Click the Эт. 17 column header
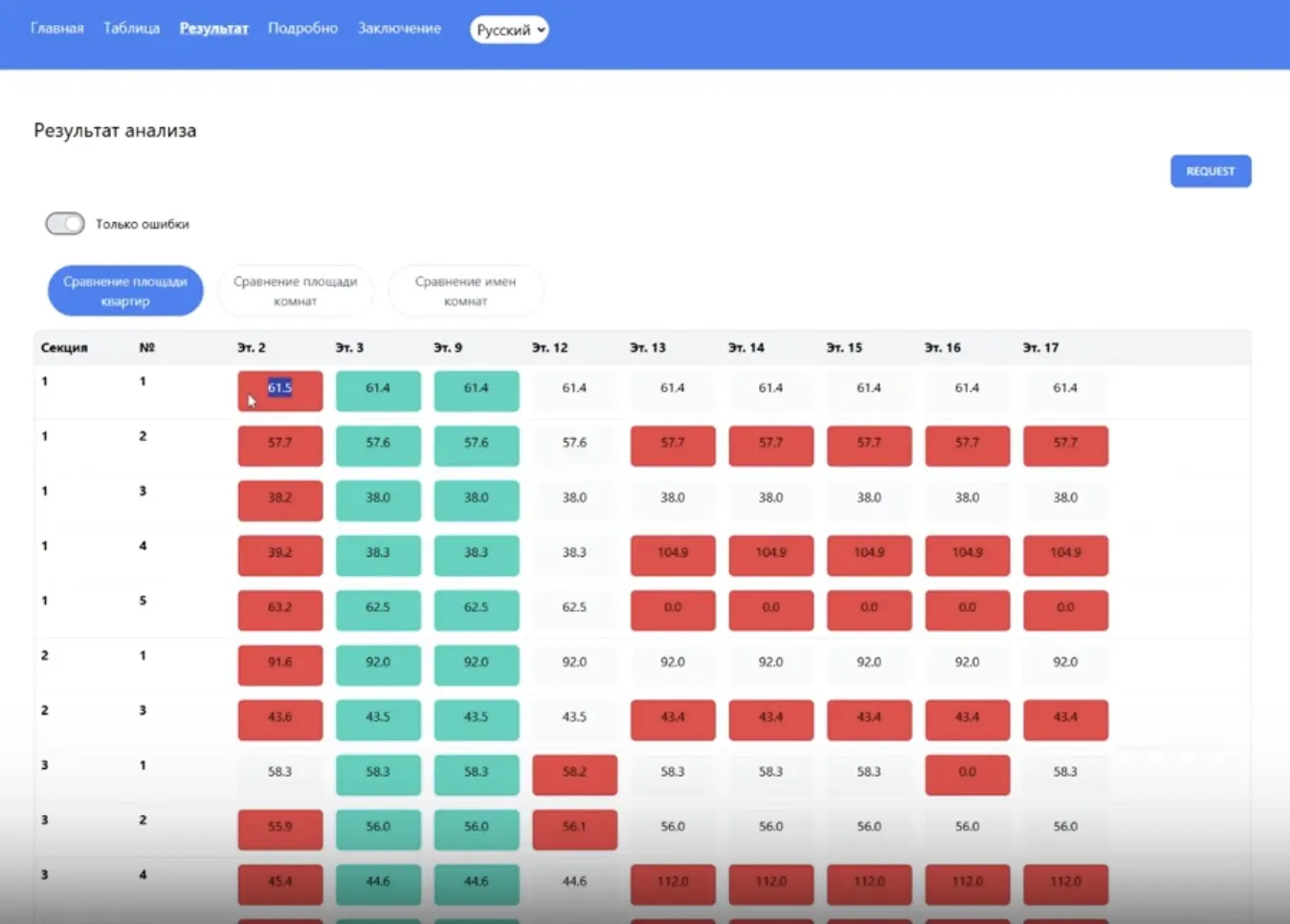This screenshot has height=924, width=1290. click(x=1040, y=348)
